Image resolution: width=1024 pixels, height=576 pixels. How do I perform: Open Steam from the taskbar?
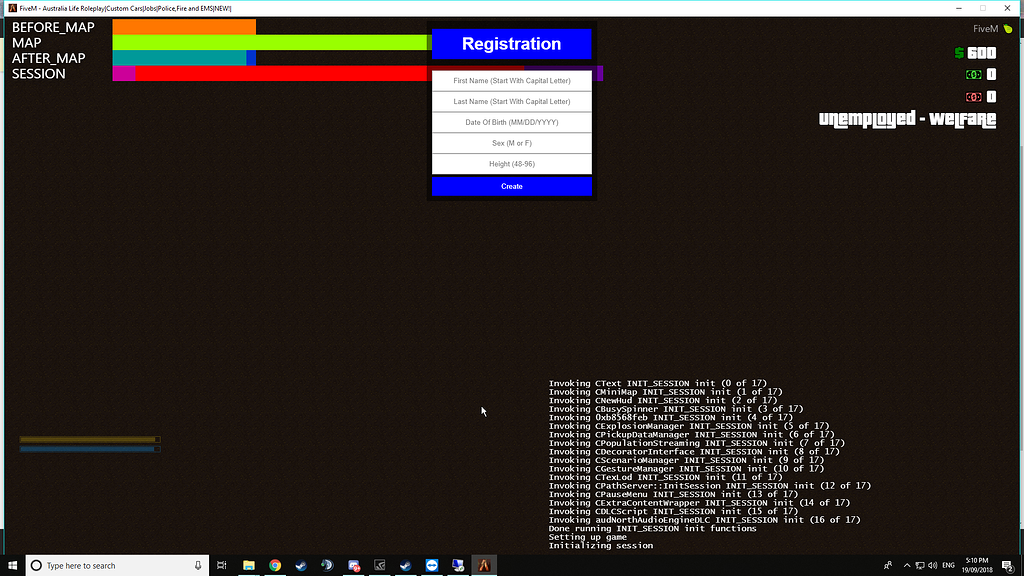coord(300,564)
